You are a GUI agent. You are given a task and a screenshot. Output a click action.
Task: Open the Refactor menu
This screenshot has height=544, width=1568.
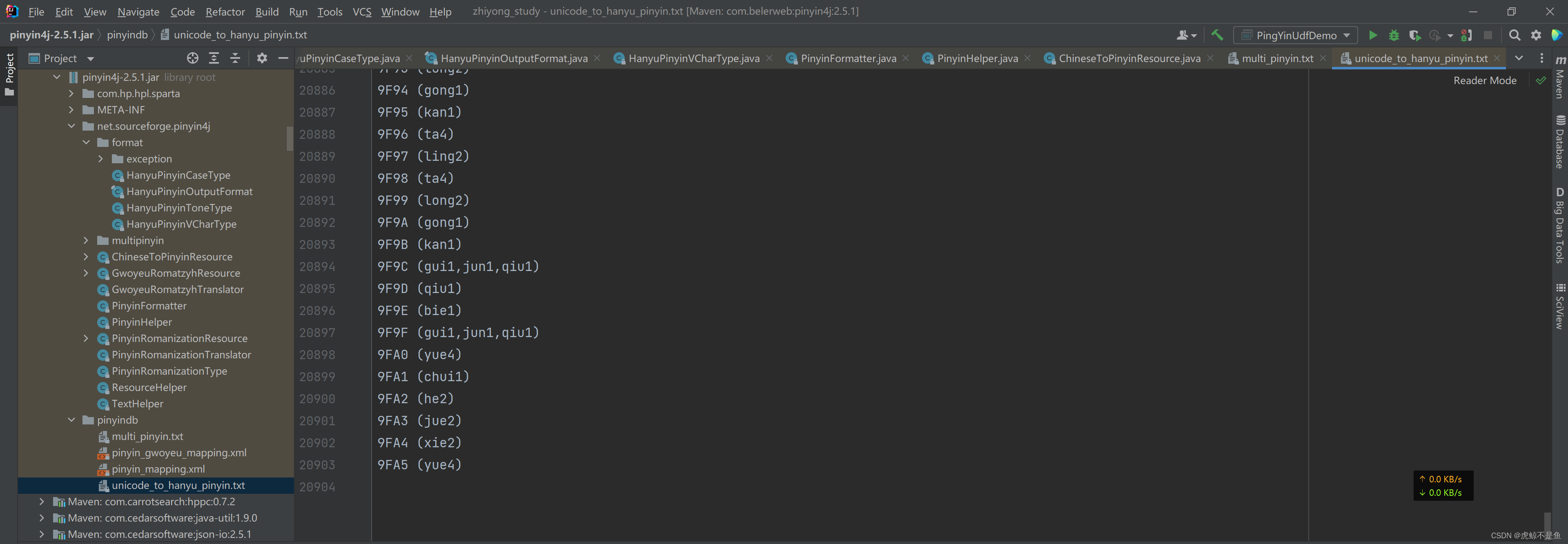pyautogui.click(x=225, y=11)
